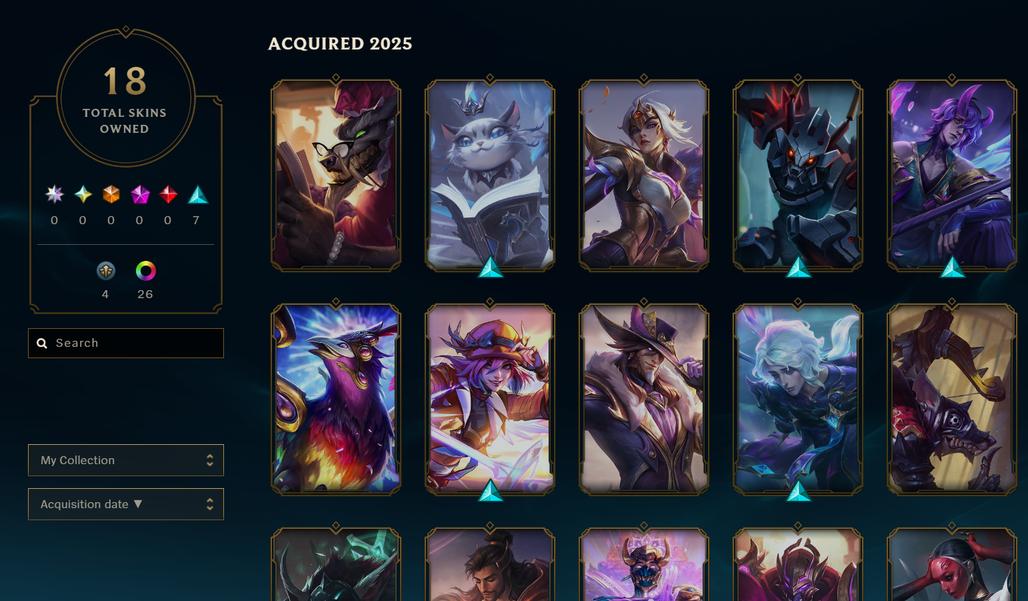Select the crocodile with glasses skin card
Screen dimensions: 1028x601
336,175
